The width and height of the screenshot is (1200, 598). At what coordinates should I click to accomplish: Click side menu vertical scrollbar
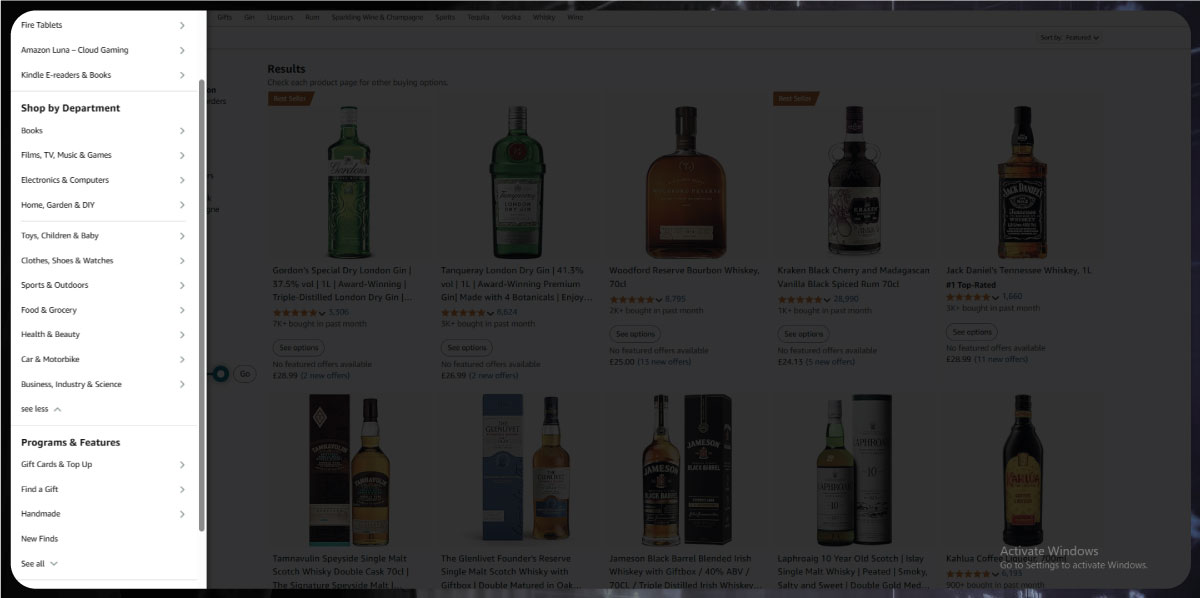202,305
